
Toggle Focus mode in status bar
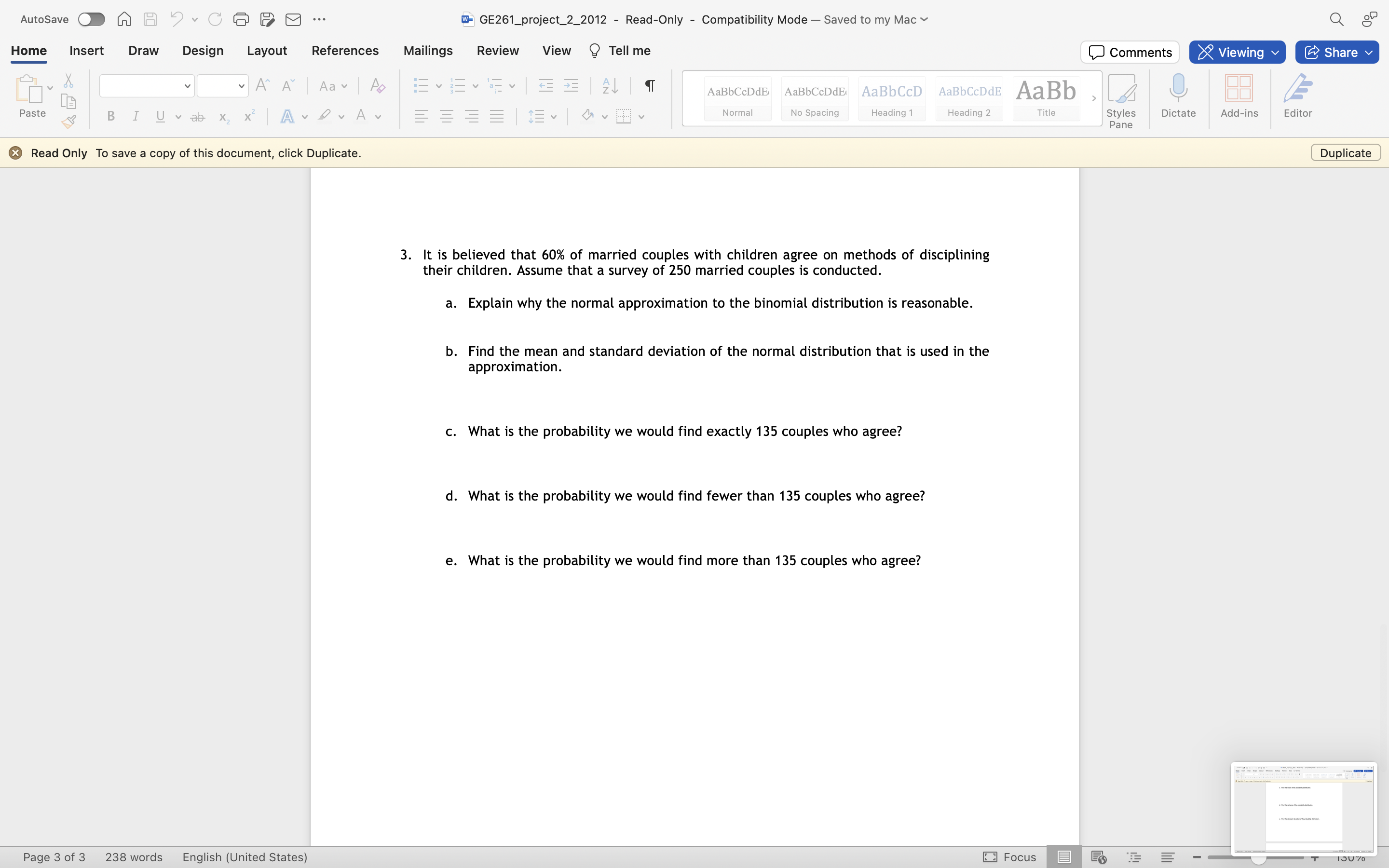tap(1009, 857)
